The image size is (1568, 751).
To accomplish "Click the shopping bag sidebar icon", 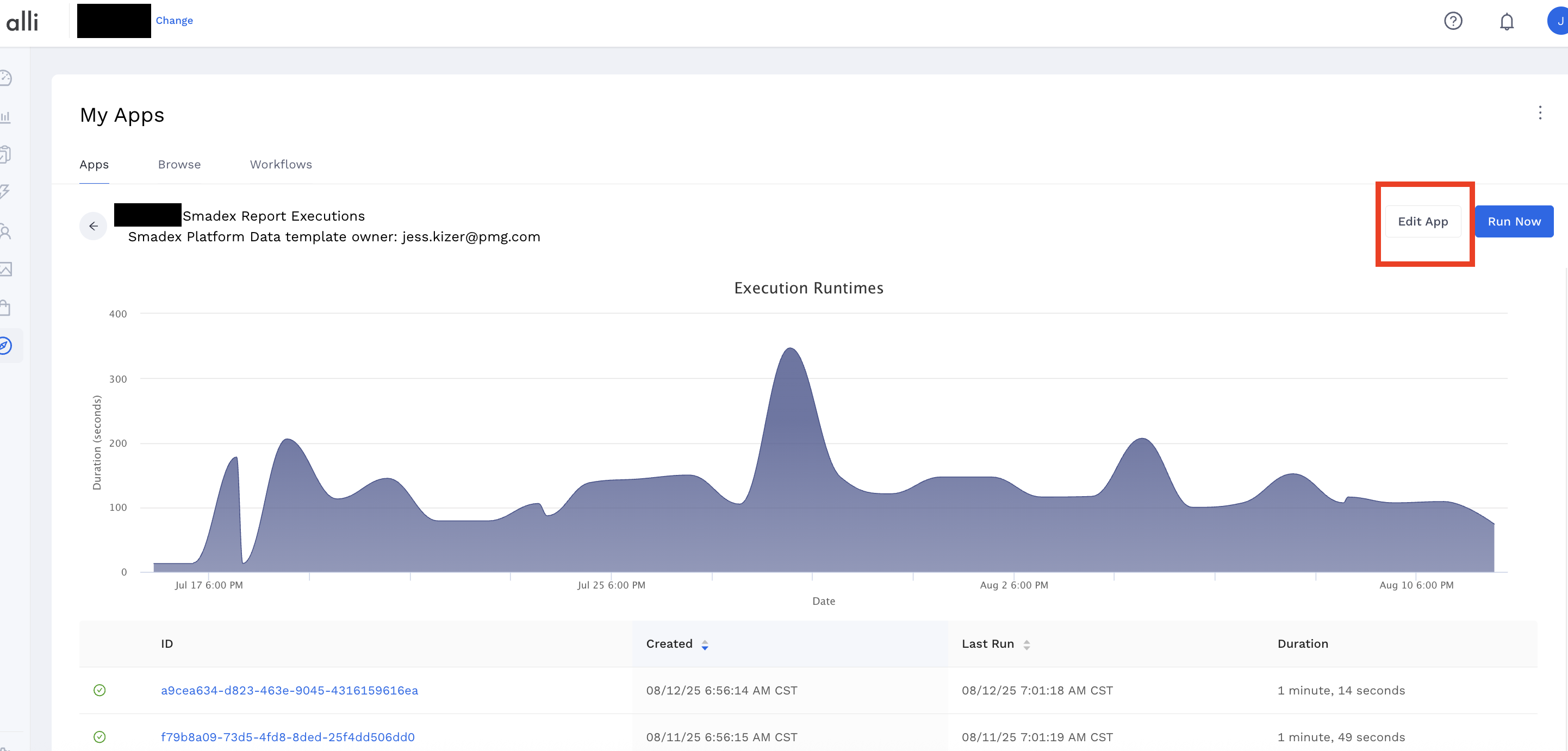I will point(5,308).
